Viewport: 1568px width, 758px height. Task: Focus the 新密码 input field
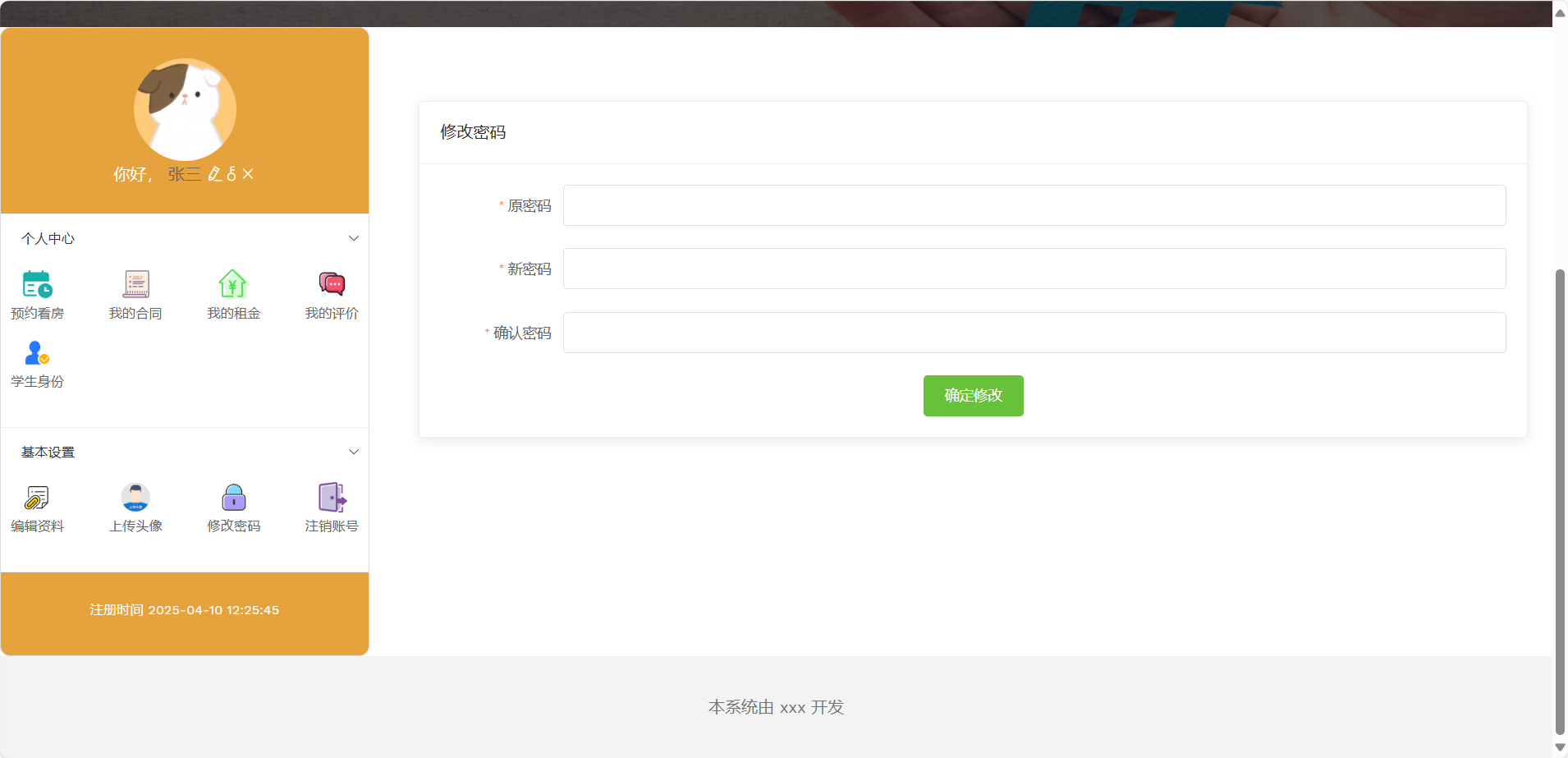1034,269
